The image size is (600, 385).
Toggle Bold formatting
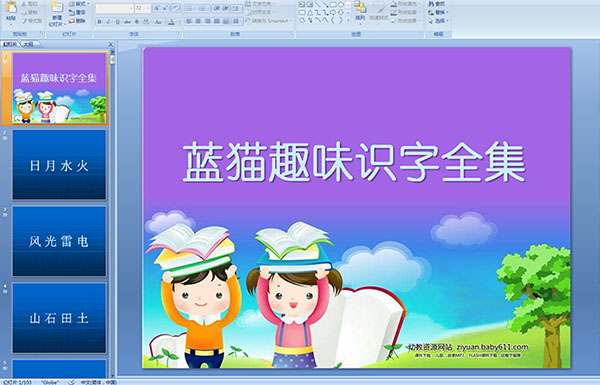pyautogui.click(x=99, y=22)
